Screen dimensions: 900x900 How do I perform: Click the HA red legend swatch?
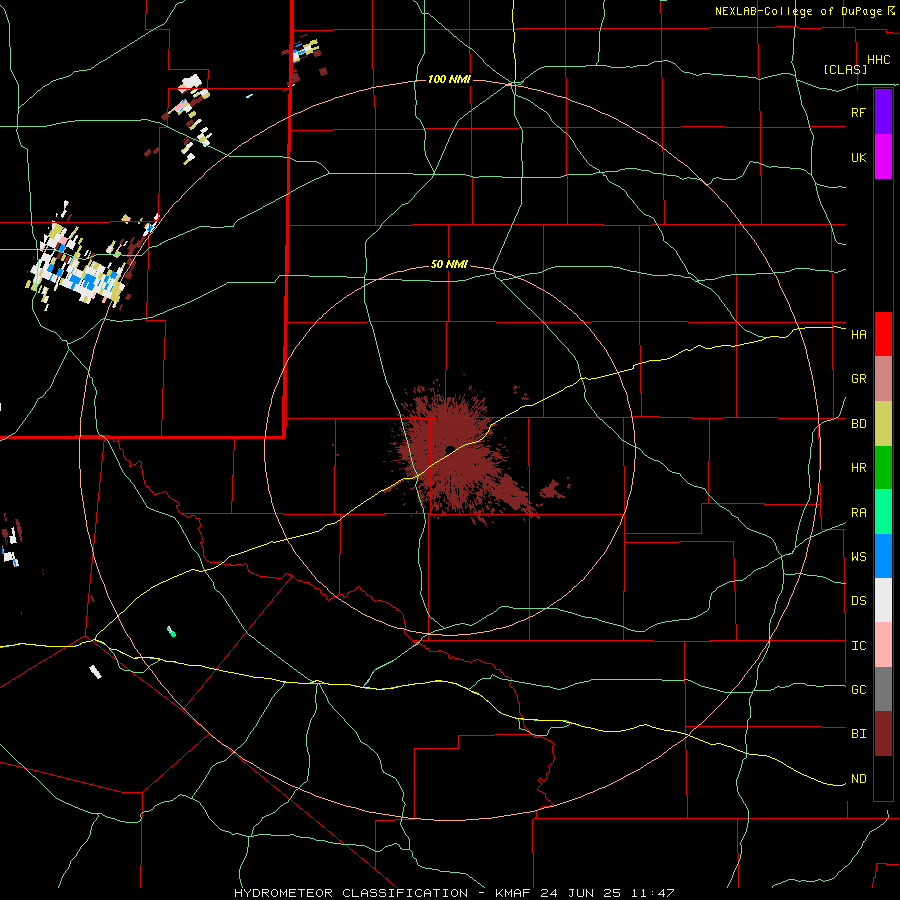pyautogui.click(x=883, y=334)
